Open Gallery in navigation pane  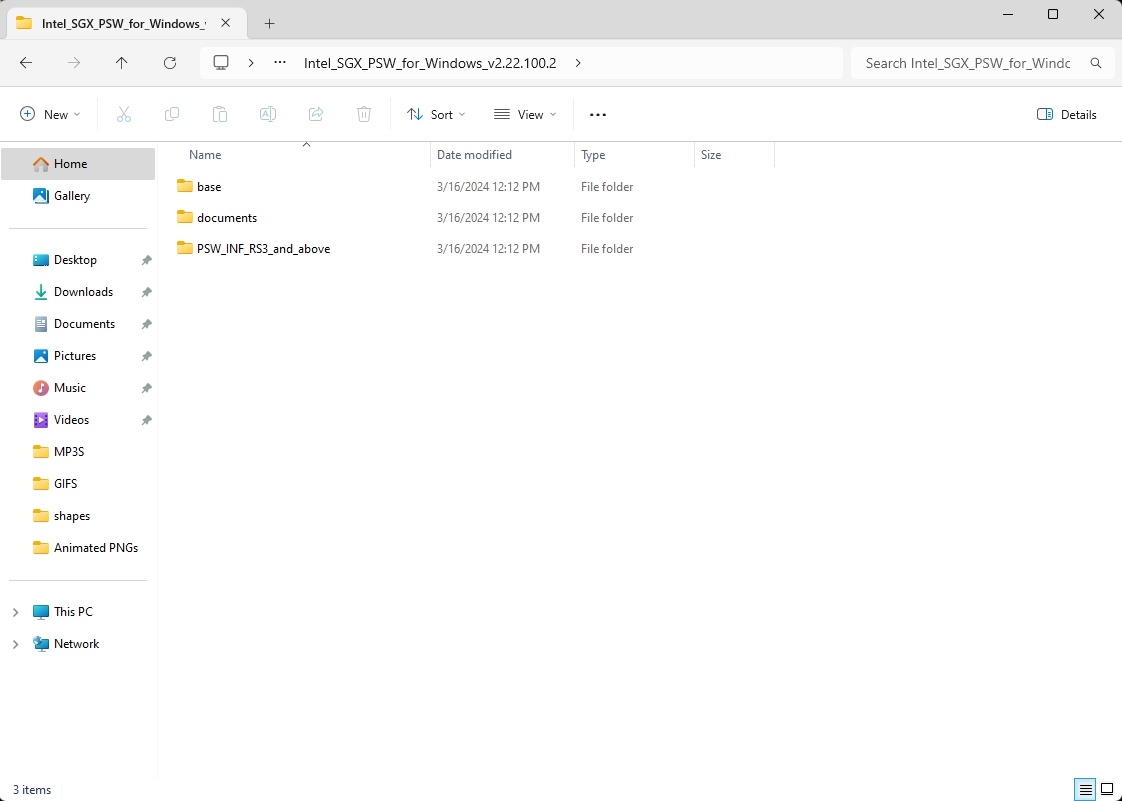78,195
